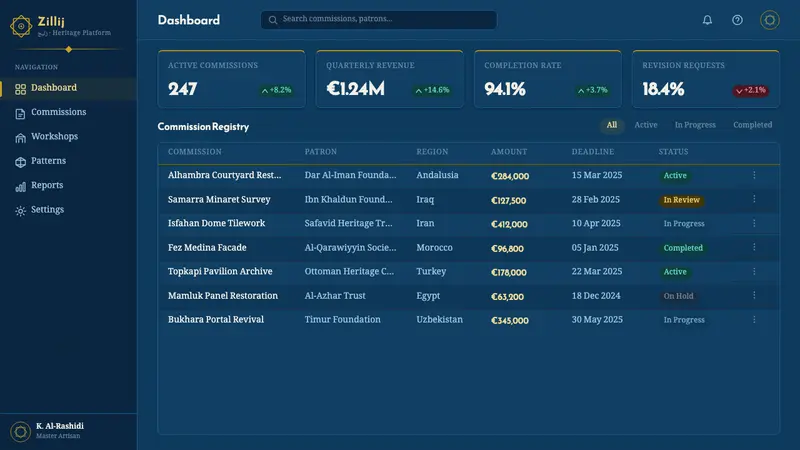Click the red 2.1% trend badge

tap(751, 90)
